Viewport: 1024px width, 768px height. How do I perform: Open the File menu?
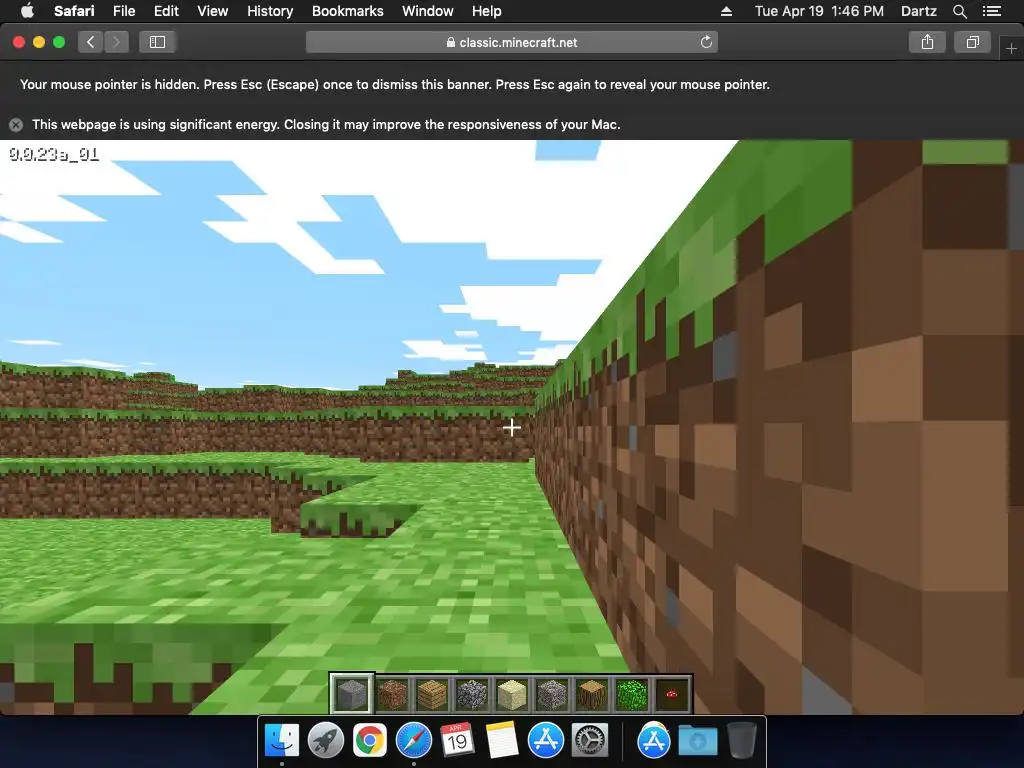click(x=123, y=11)
